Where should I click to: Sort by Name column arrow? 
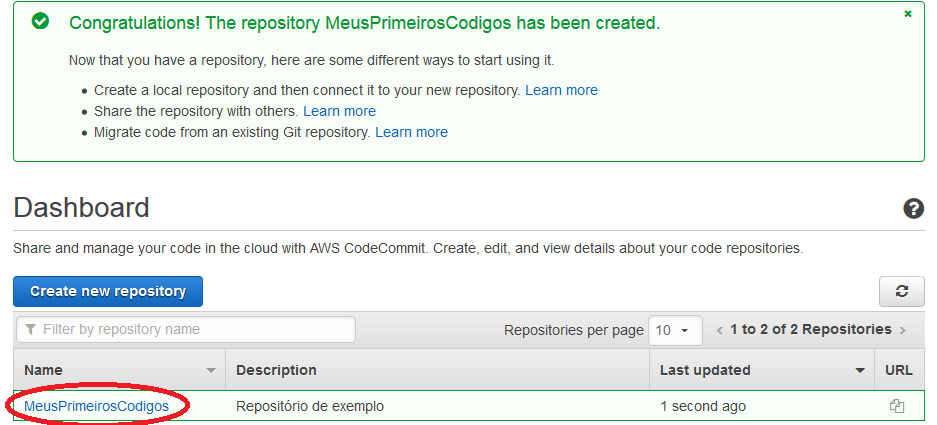click(x=211, y=371)
